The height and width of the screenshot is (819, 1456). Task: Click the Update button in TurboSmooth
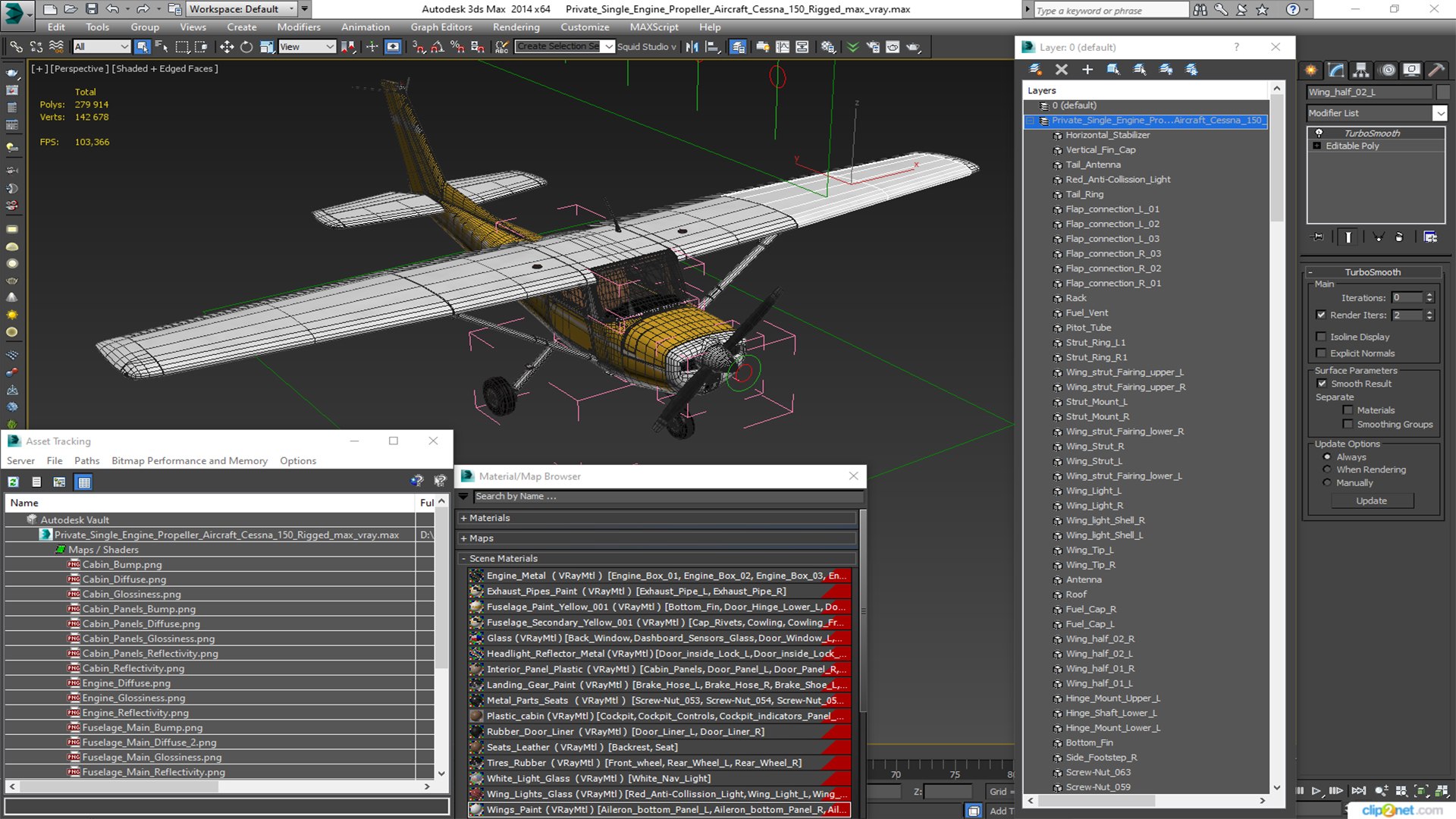click(x=1371, y=501)
